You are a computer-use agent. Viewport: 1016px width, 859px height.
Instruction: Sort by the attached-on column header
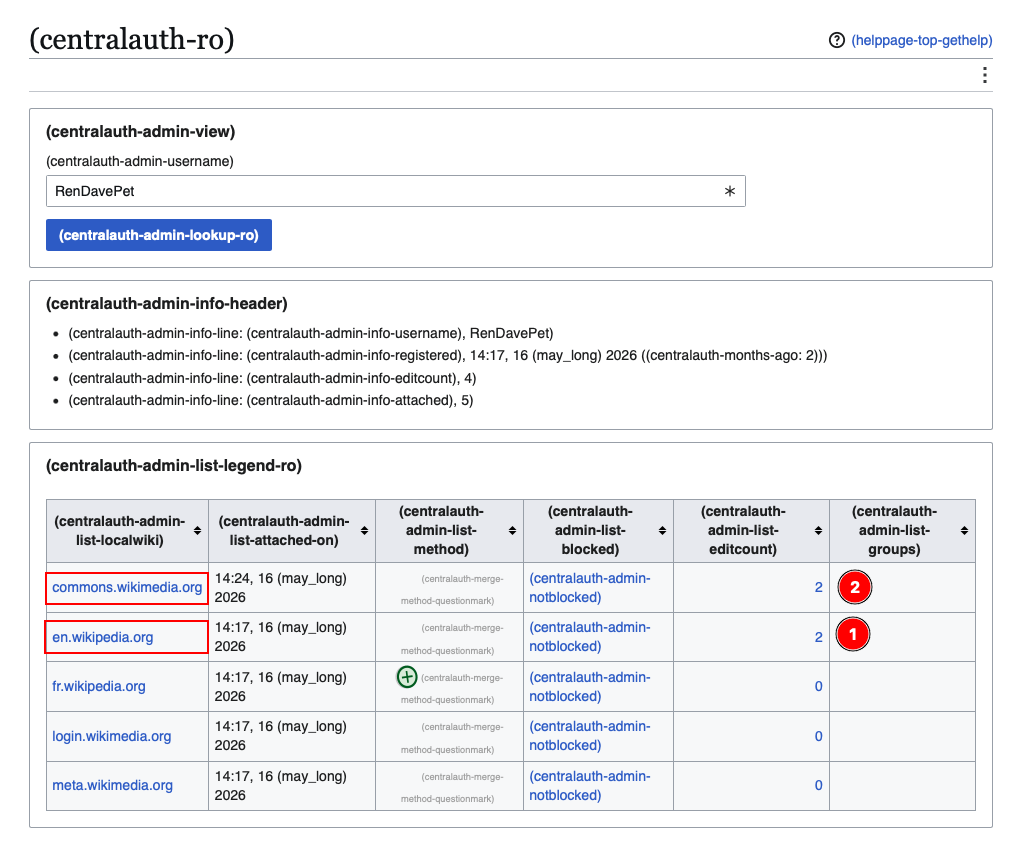292,531
